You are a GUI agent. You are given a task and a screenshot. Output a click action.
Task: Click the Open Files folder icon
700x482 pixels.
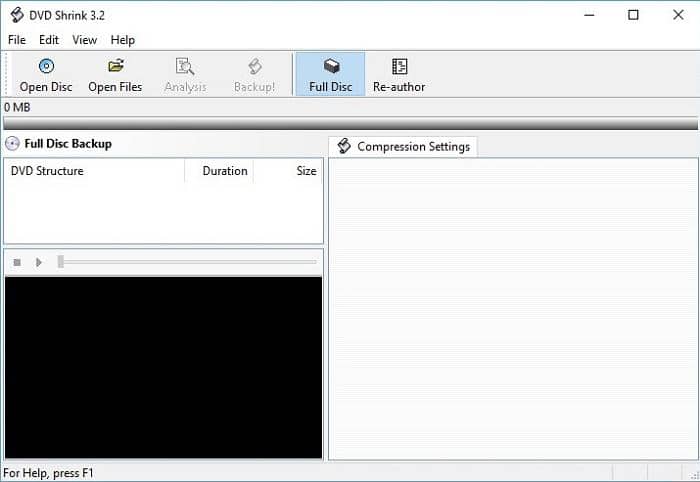(116, 66)
